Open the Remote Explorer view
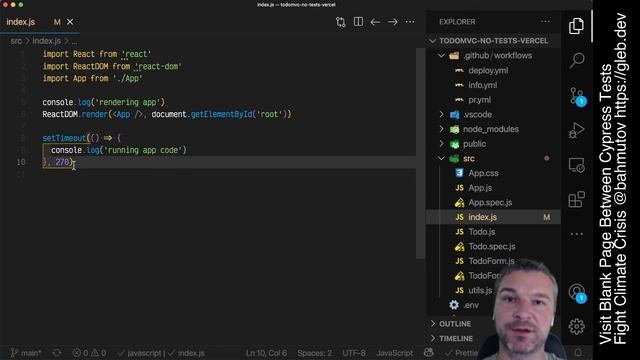 tap(576, 165)
